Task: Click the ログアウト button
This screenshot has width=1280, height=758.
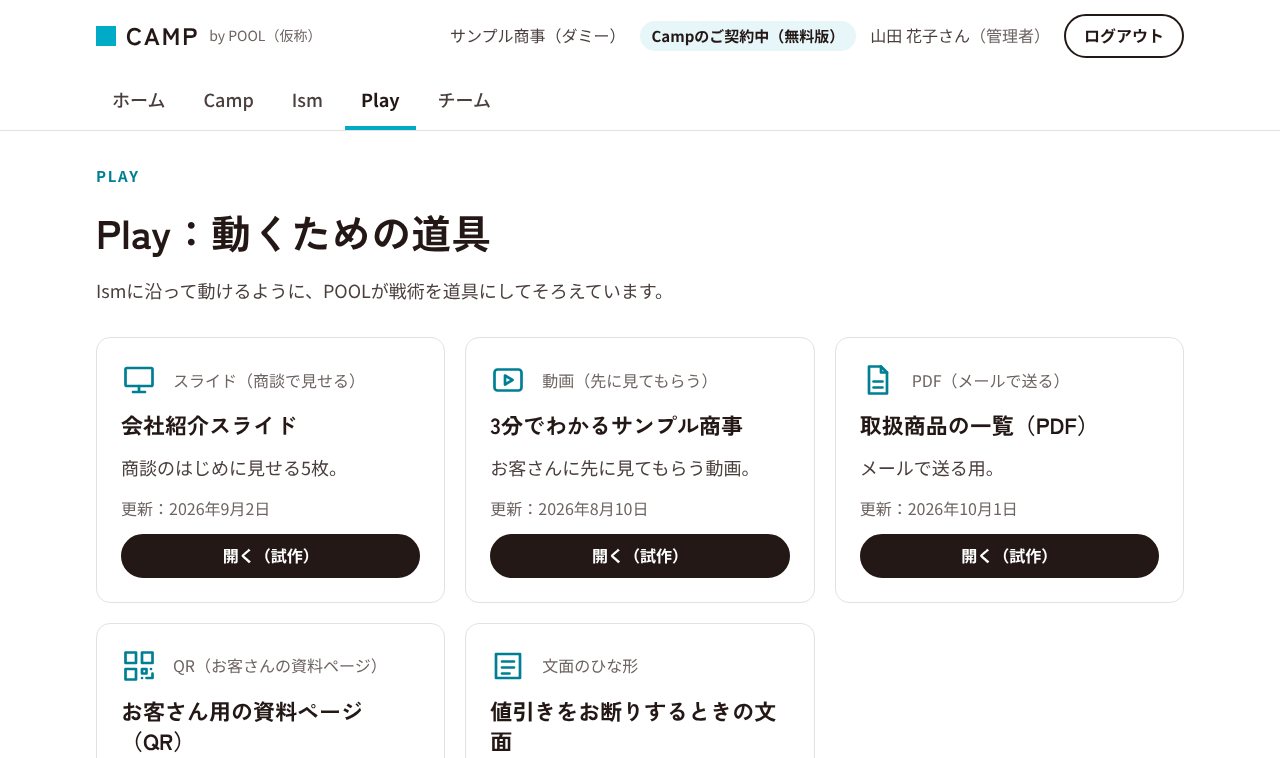Action: [1124, 36]
